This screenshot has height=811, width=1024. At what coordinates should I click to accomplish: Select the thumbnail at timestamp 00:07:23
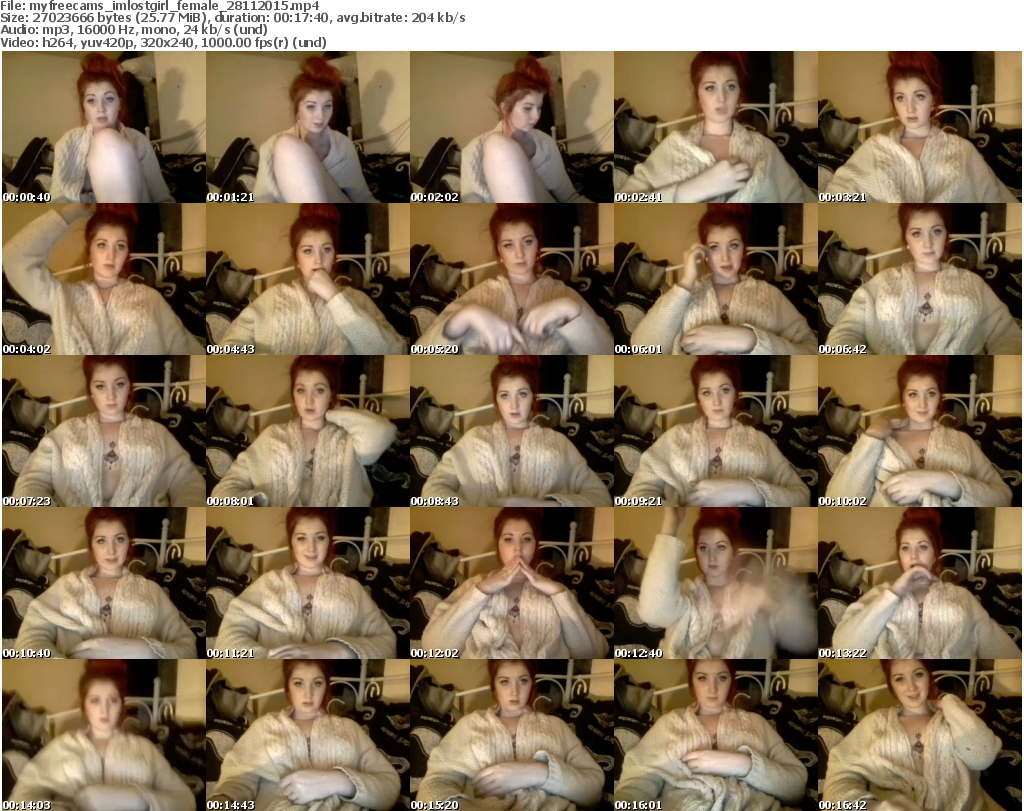coord(104,432)
